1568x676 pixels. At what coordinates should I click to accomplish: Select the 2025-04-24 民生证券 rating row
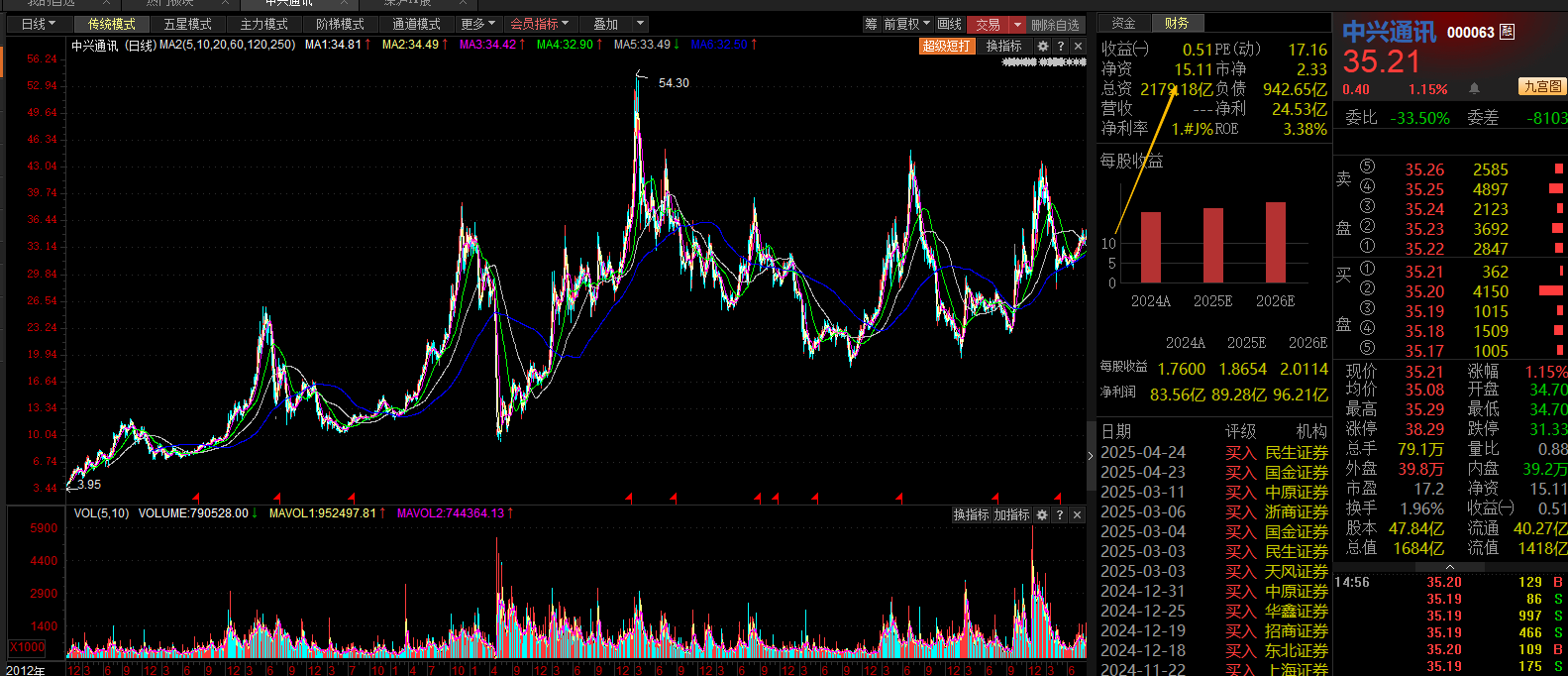click(1213, 452)
